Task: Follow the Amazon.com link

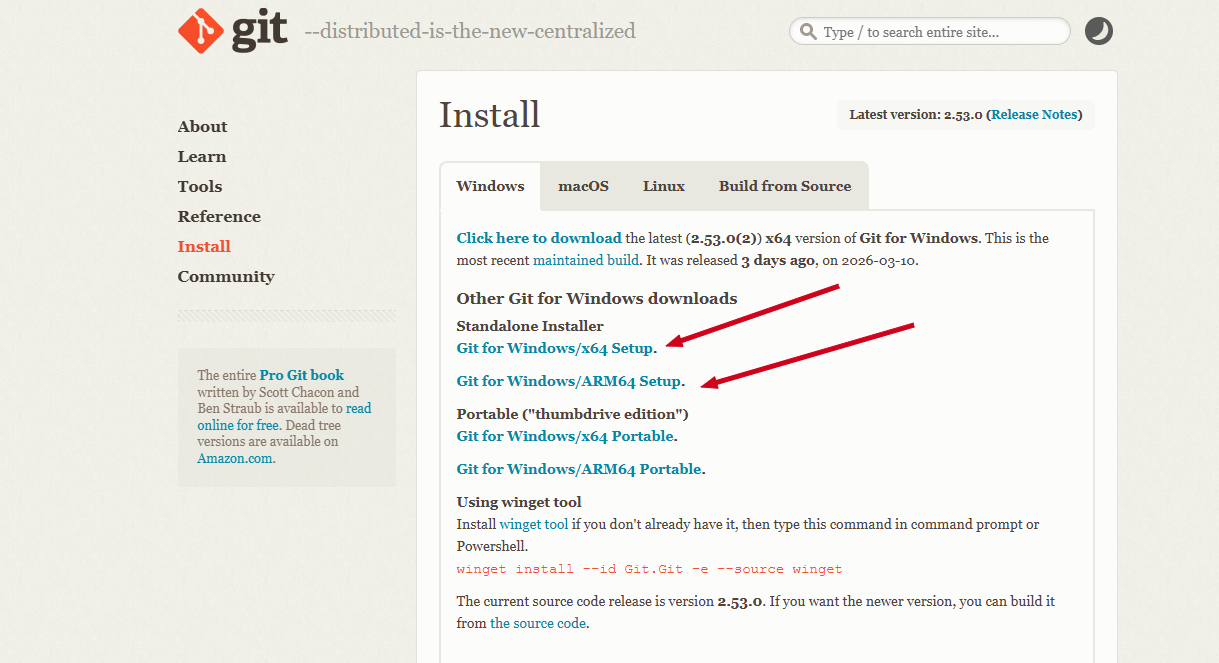Action: pos(235,459)
